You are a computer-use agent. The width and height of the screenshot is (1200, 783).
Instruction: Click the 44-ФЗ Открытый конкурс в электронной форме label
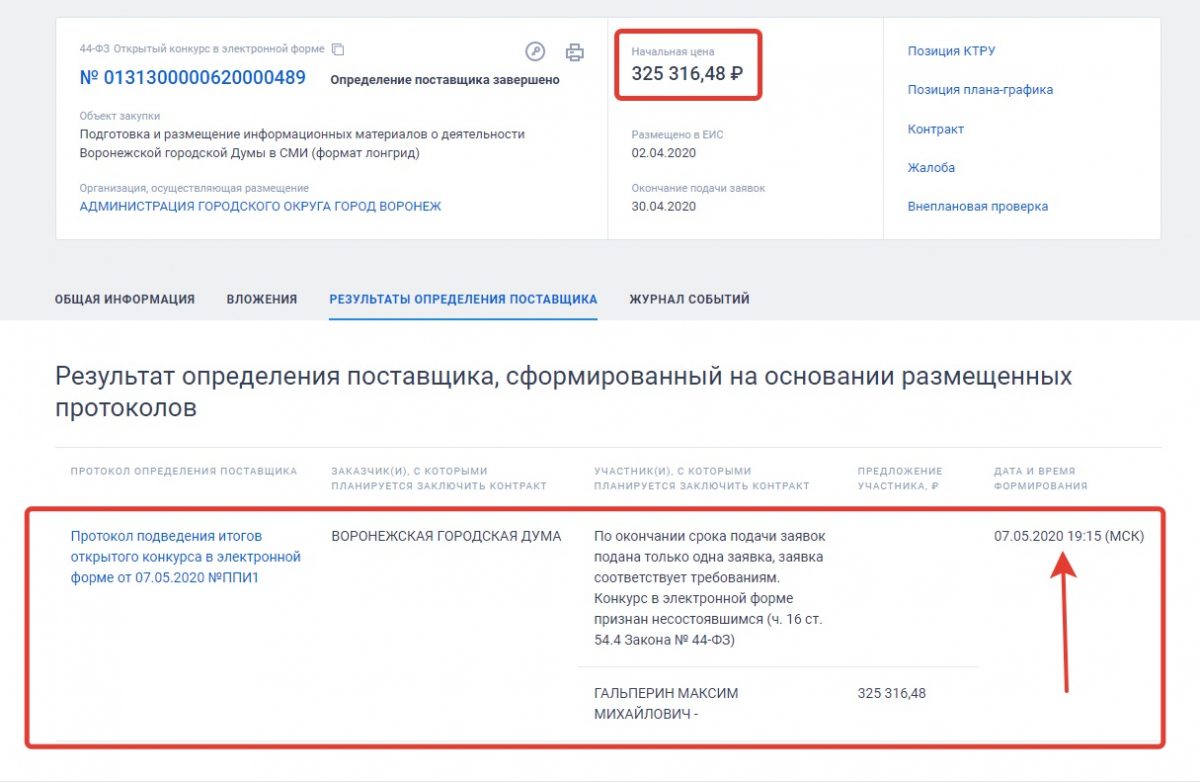click(202, 49)
